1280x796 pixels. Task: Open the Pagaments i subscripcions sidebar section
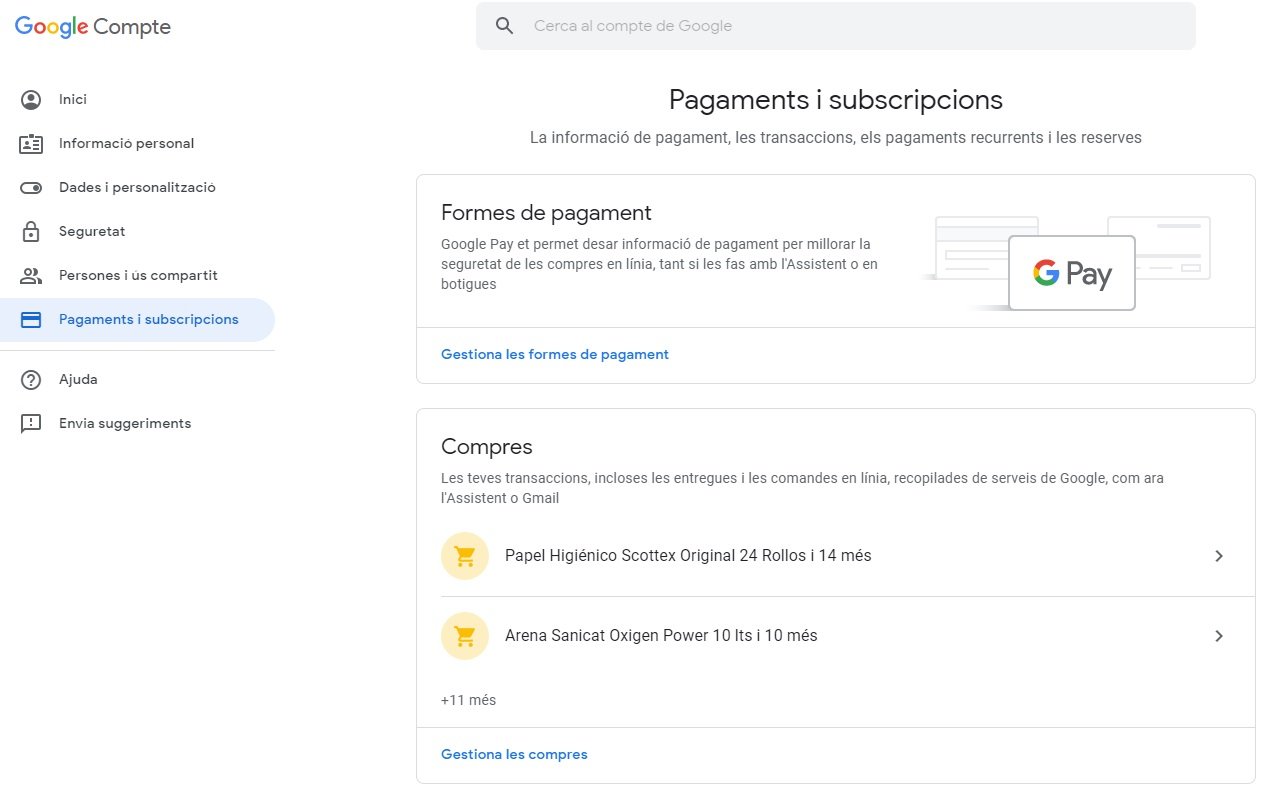click(x=148, y=319)
